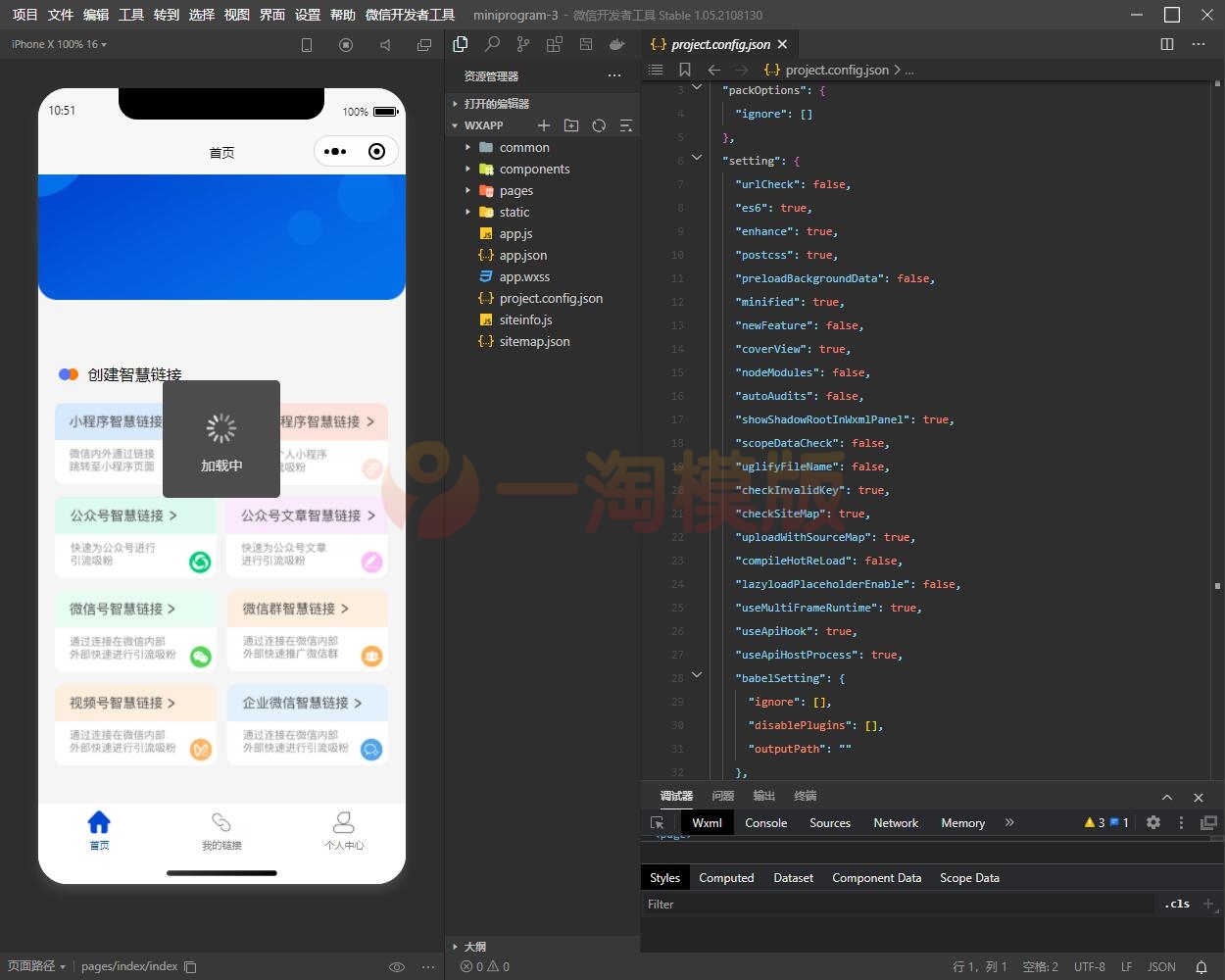Toggle the page path visibility eye icon
The image size is (1225, 980).
(397, 966)
